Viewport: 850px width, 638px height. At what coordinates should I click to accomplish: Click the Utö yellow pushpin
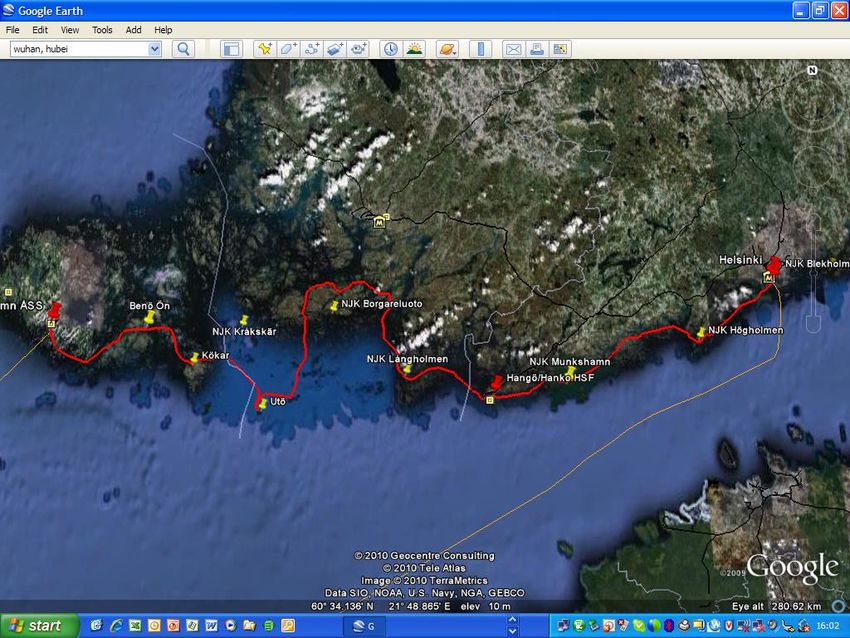(263, 403)
